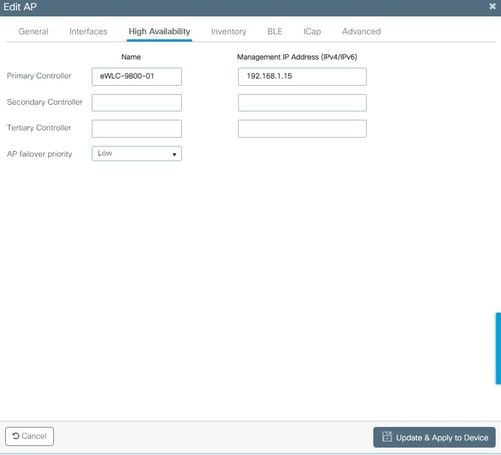Click the save icon on Update button

pyautogui.click(x=387, y=437)
